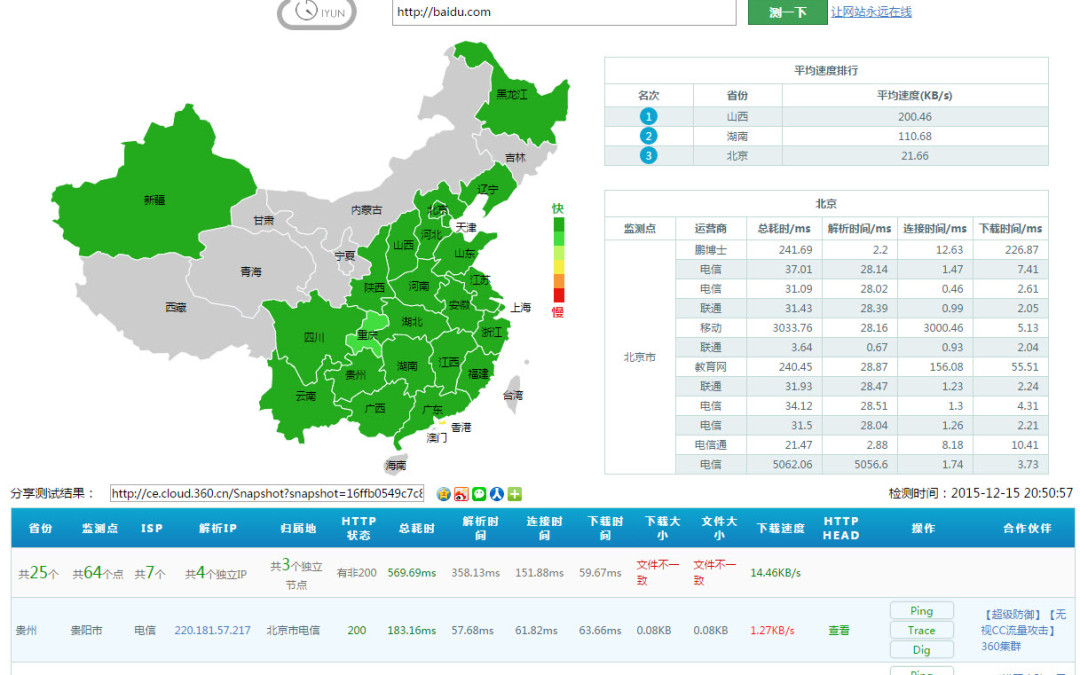Click the green 测一下 test button
This screenshot has height=675, width=1080.
point(787,12)
